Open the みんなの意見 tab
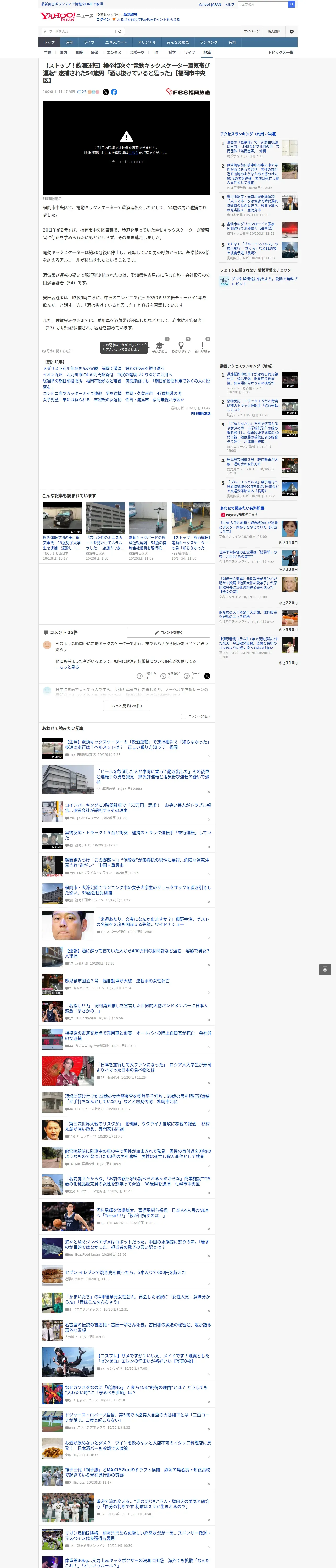The width and height of the screenshot is (336, 1568). coord(177,43)
